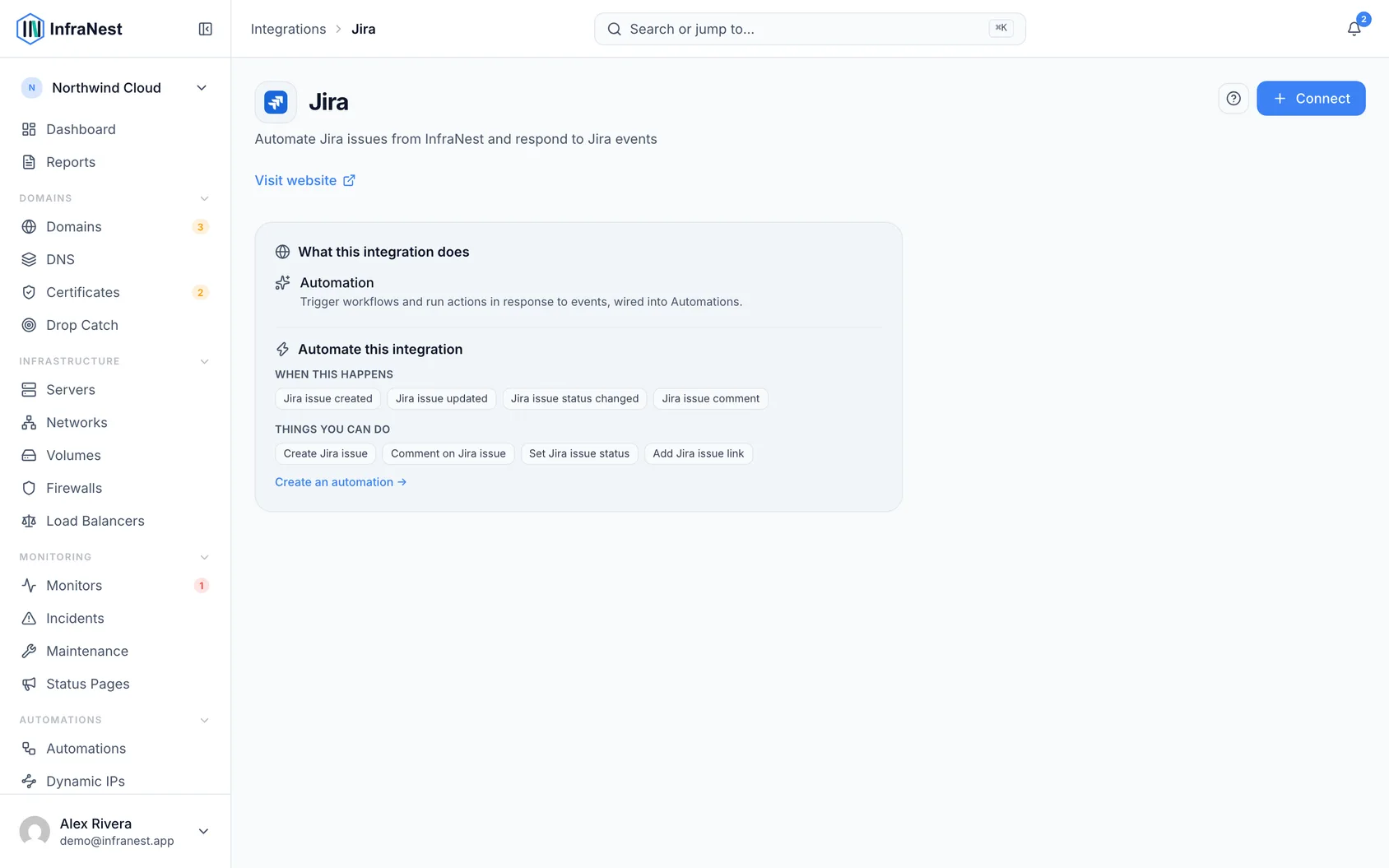Open the Northwind Cloud workspace dropdown
Image resolution: width=1389 pixels, height=868 pixels.
click(x=114, y=88)
